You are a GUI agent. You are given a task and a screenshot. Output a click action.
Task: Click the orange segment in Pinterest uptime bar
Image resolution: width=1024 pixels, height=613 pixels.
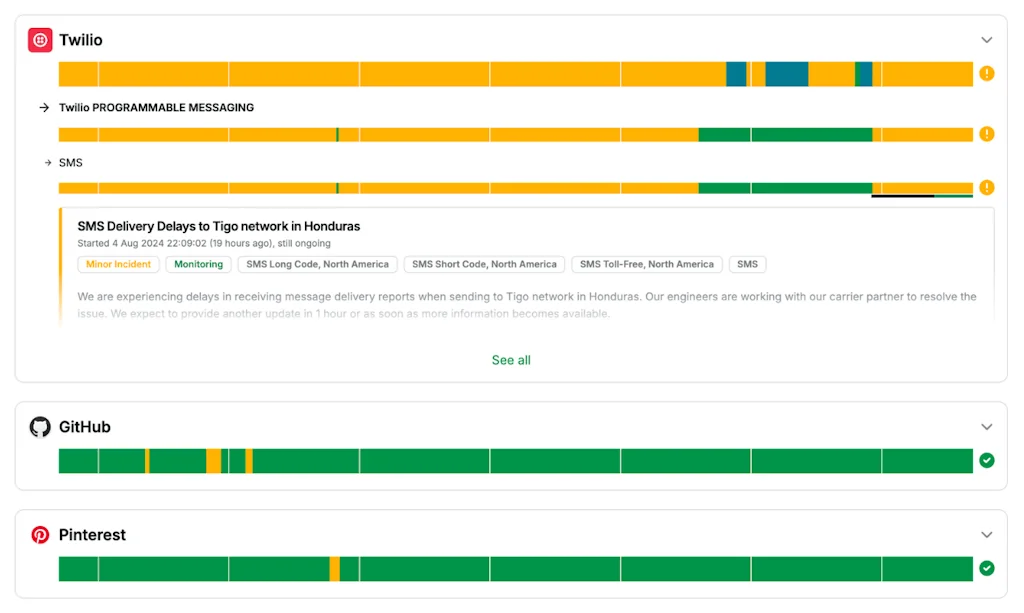(335, 569)
